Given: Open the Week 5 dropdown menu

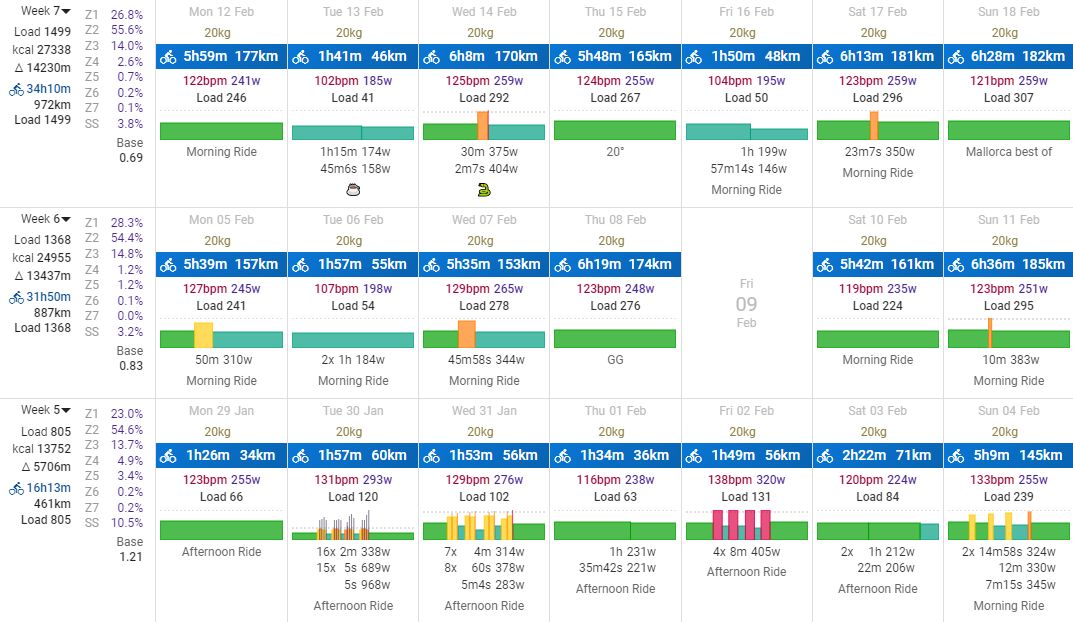Looking at the screenshot, I should 66,410.
